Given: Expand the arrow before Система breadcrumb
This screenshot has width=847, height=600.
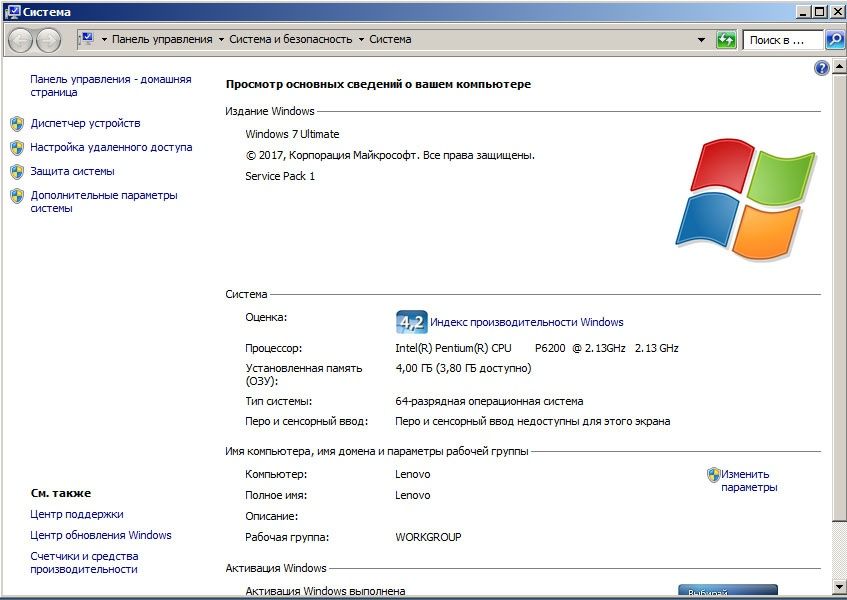Looking at the screenshot, I should click(361, 39).
